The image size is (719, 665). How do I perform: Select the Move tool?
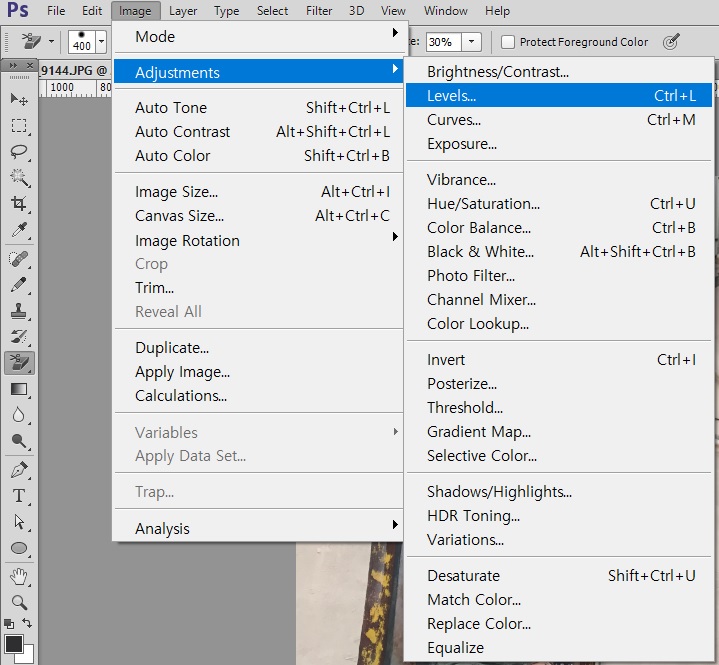coord(19,100)
